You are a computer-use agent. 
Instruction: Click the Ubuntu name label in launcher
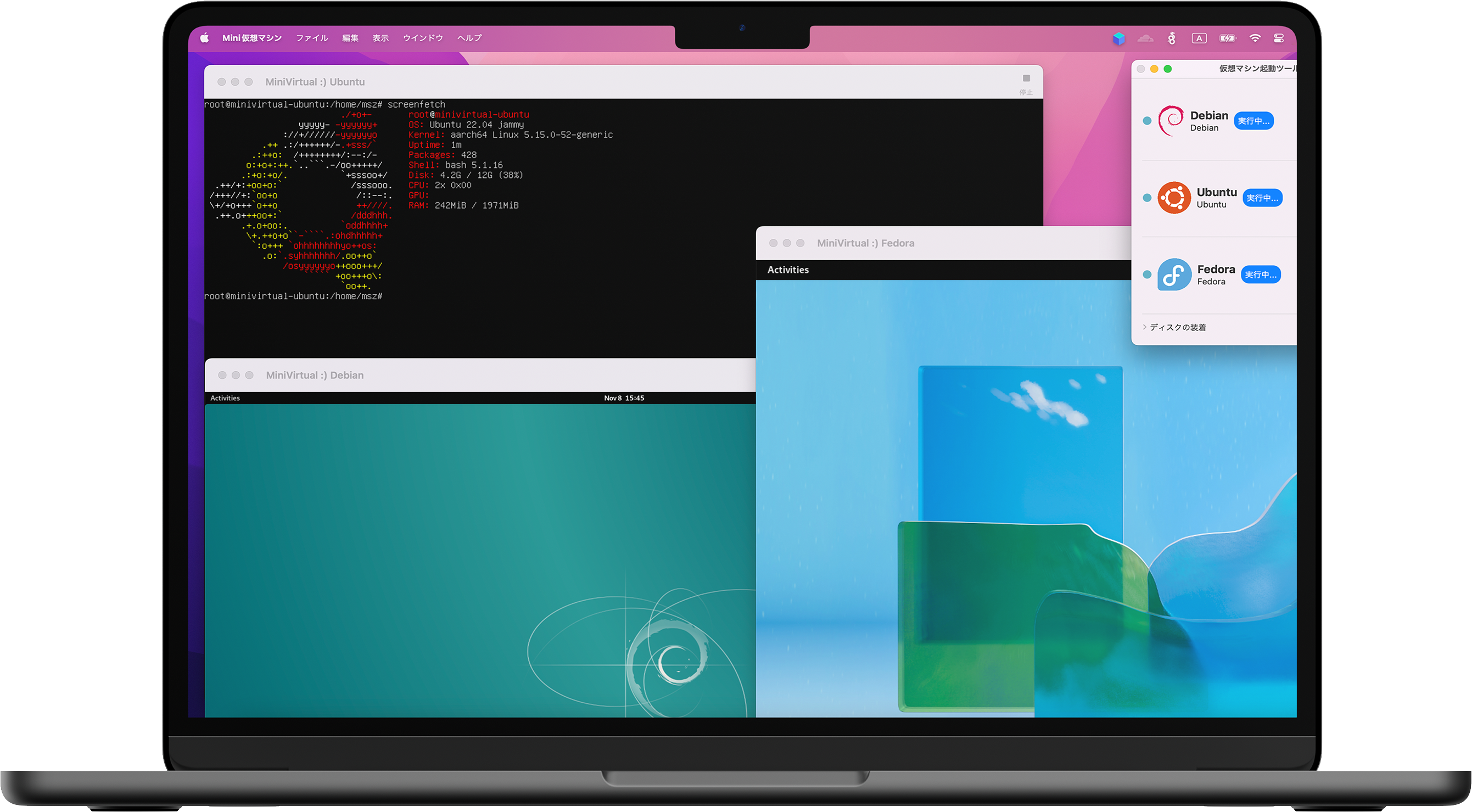pos(1216,193)
